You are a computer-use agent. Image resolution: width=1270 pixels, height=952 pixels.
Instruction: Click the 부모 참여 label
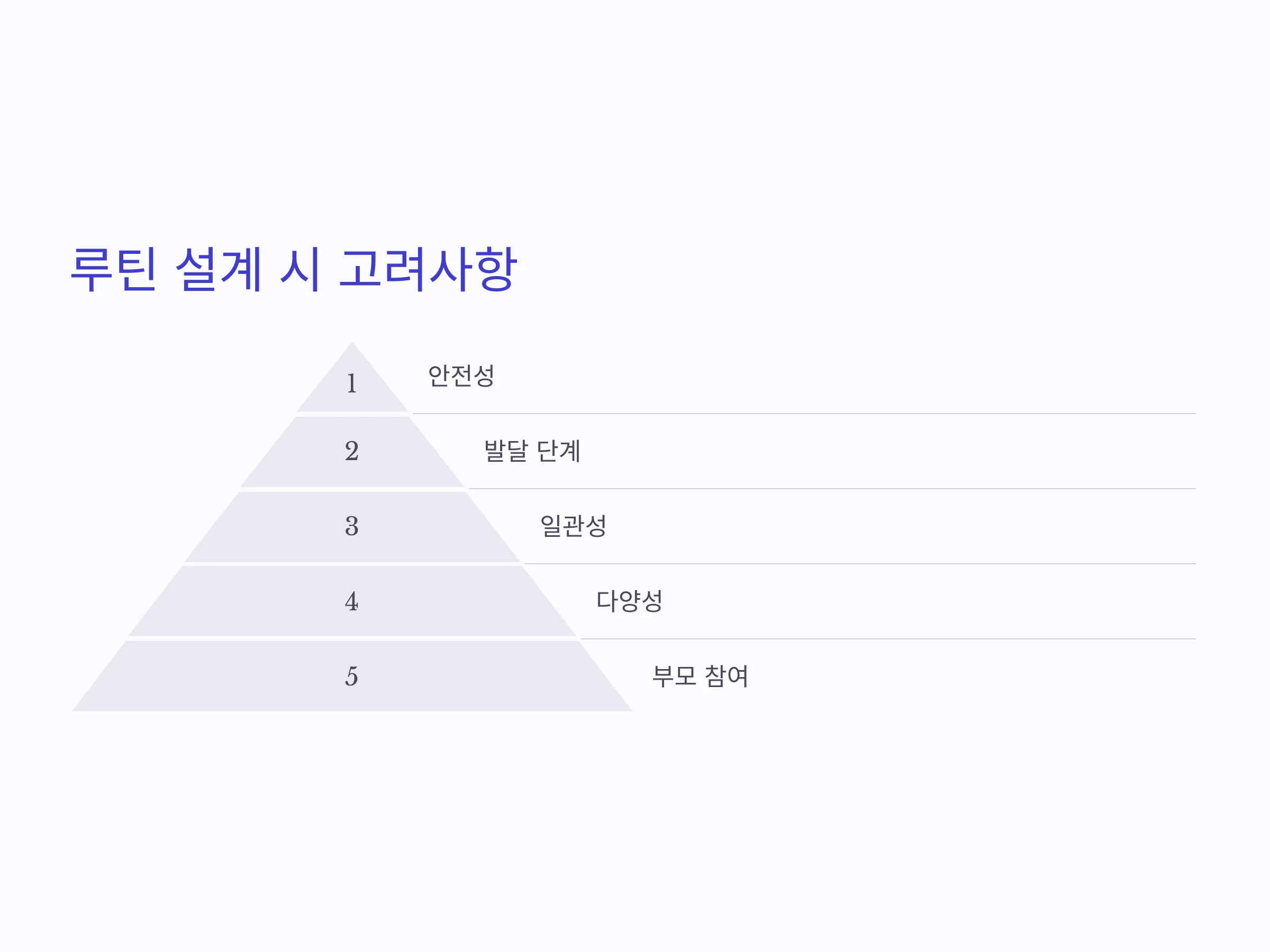point(701,676)
